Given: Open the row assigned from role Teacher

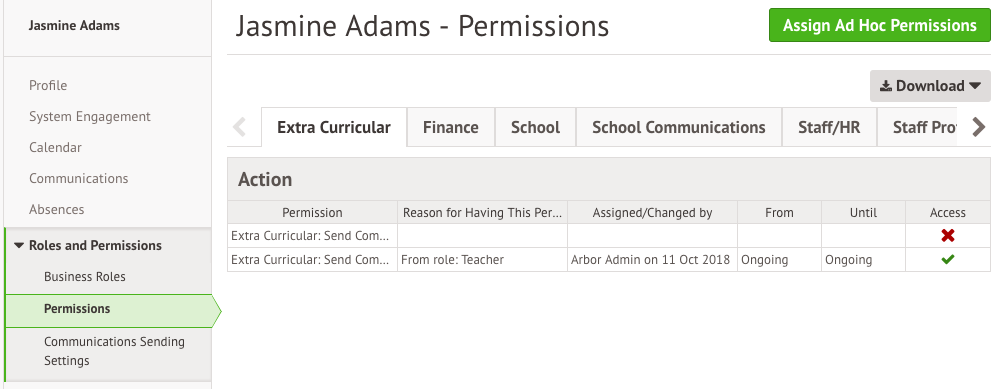Looking at the screenshot, I should tap(608, 259).
